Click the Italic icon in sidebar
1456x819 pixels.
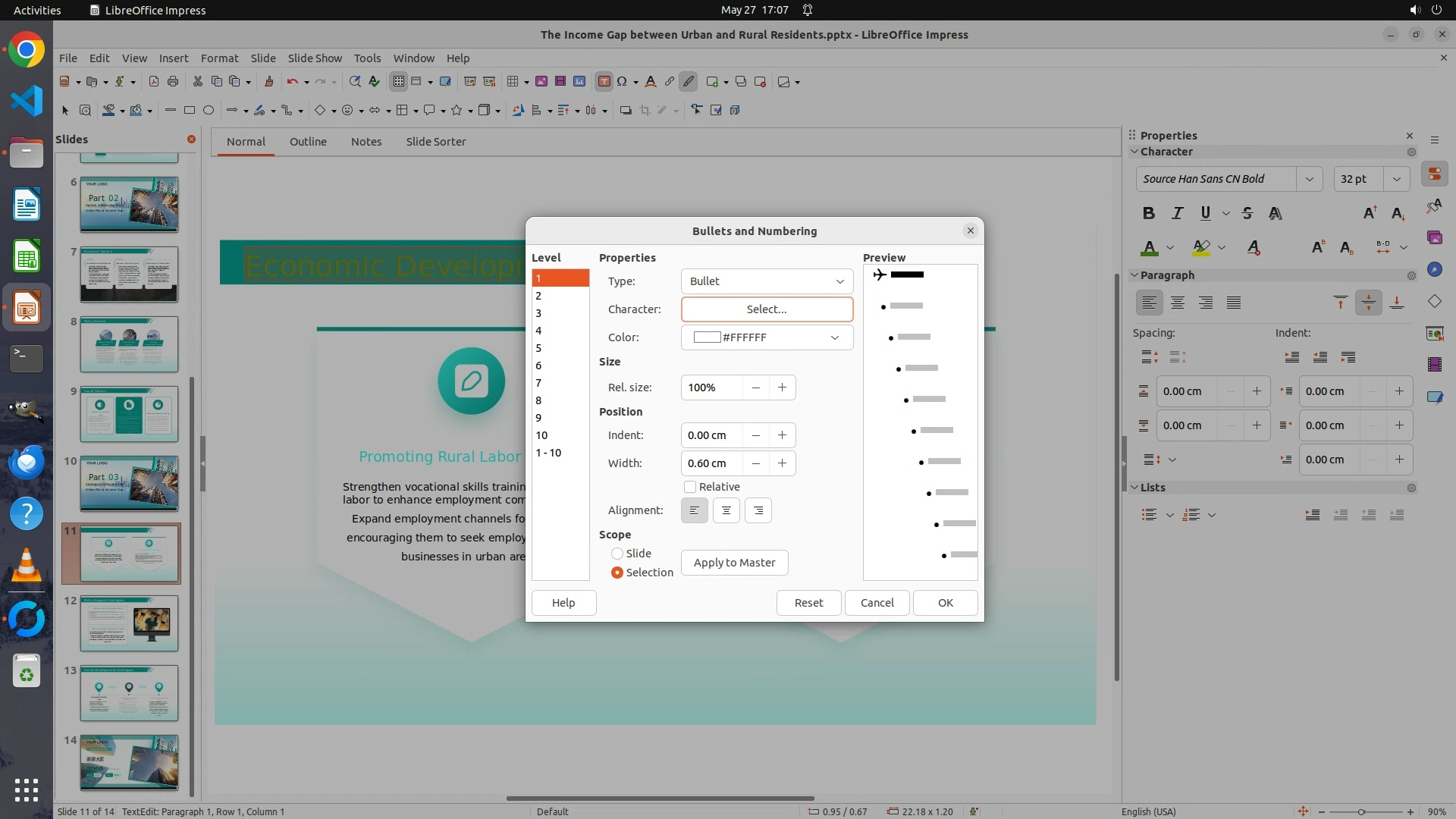(x=1177, y=213)
